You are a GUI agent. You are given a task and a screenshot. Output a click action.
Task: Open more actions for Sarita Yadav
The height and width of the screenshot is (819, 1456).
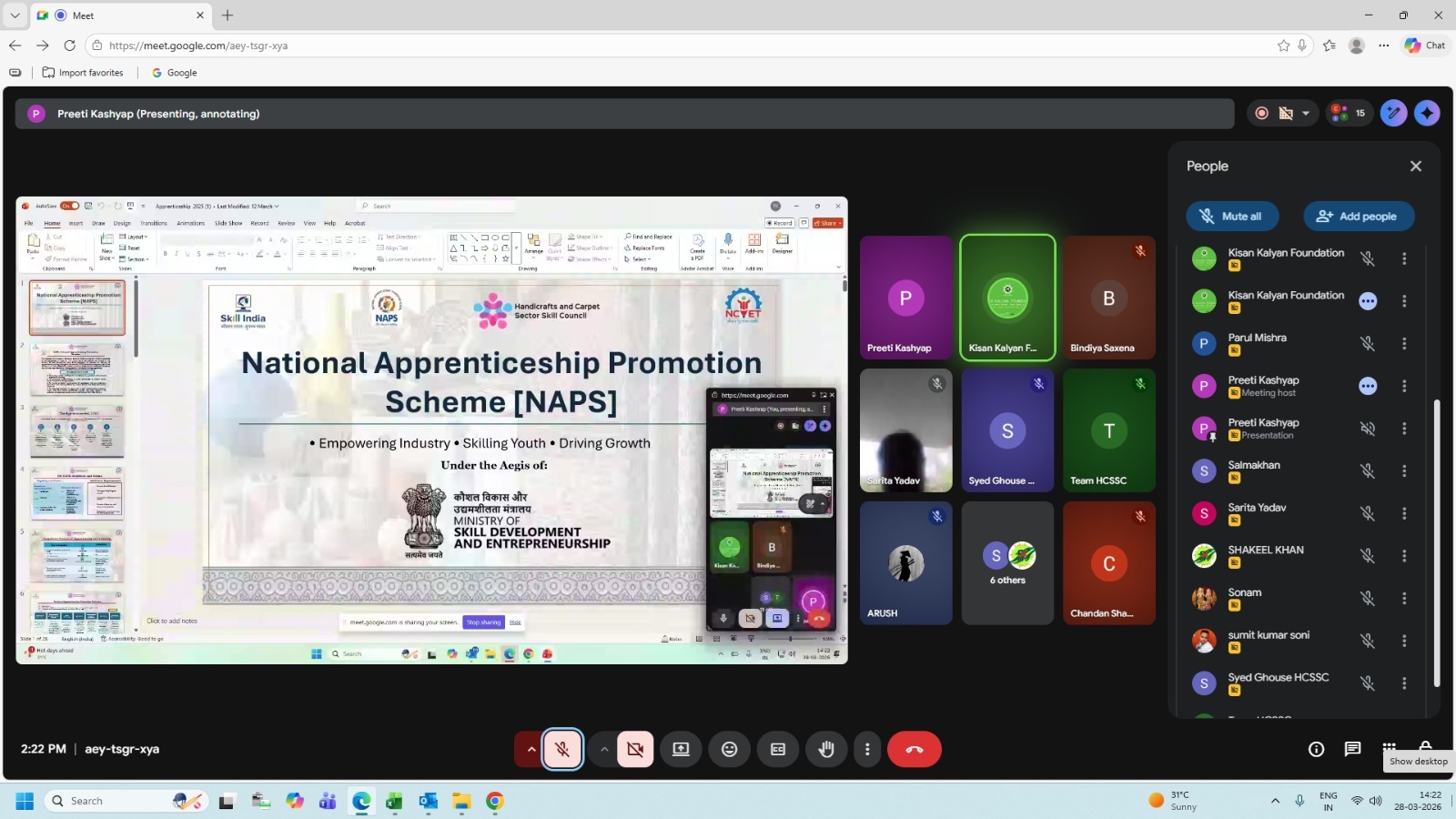click(x=1404, y=513)
